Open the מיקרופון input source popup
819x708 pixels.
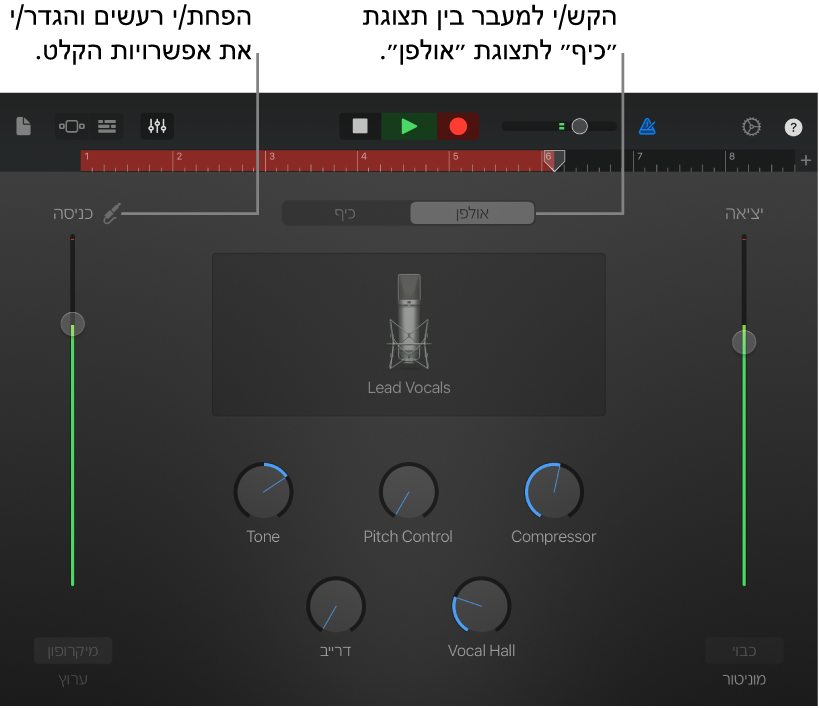tap(73, 650)
